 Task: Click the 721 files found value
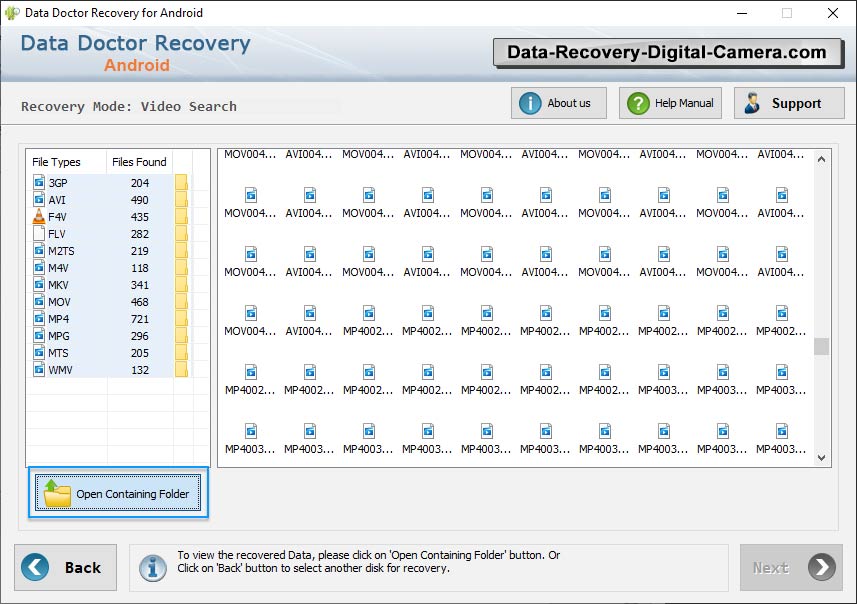tap(140, 319)
